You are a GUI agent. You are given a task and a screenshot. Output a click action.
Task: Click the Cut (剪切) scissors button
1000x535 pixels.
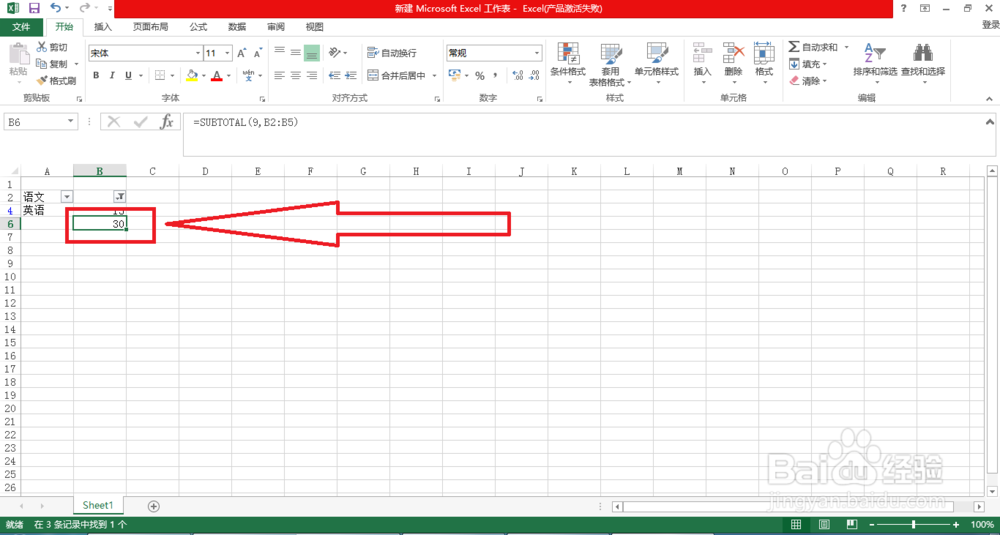coord(52,47)
